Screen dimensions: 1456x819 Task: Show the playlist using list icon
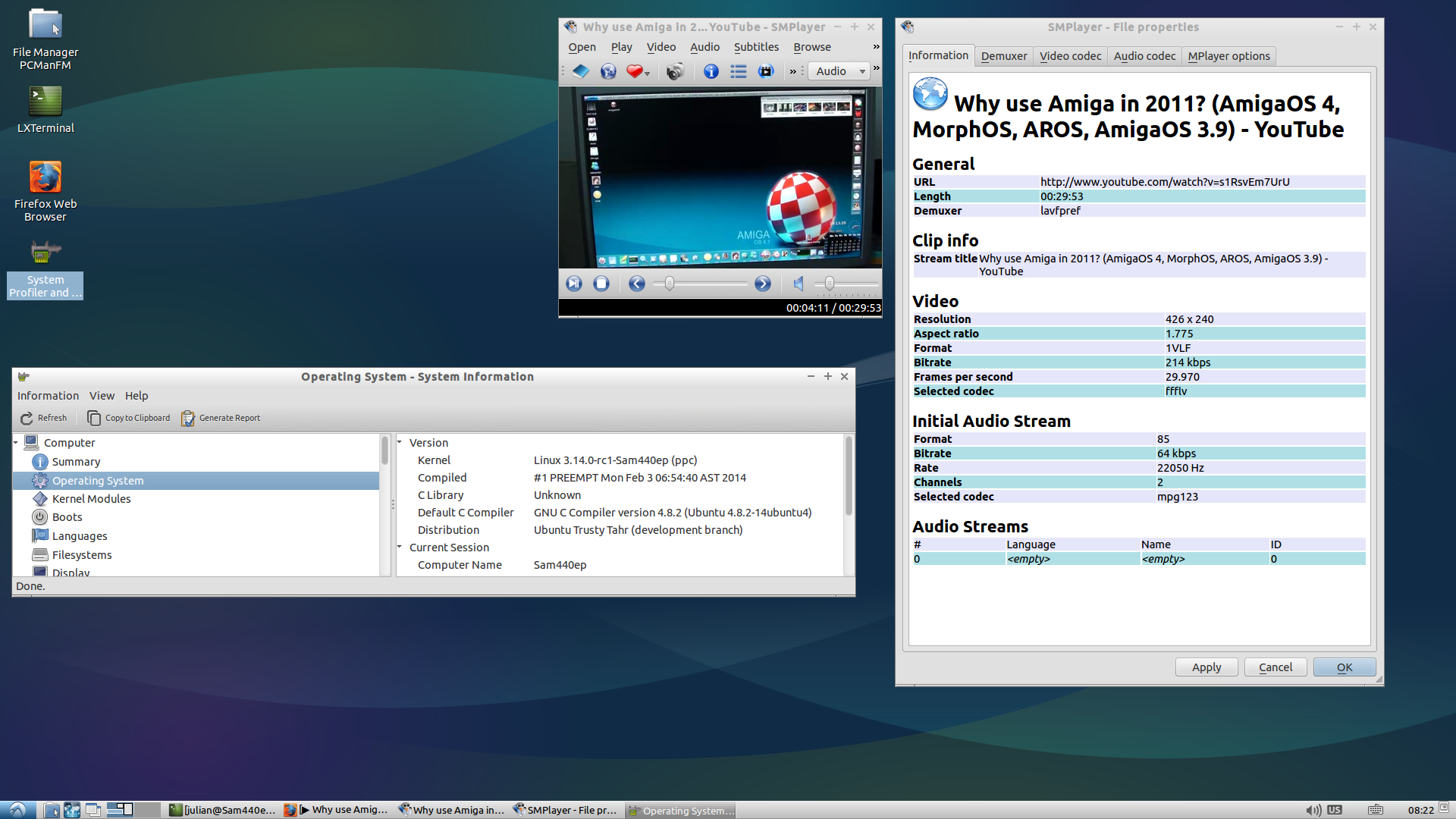pyautogui.click(x=738, y=71)
